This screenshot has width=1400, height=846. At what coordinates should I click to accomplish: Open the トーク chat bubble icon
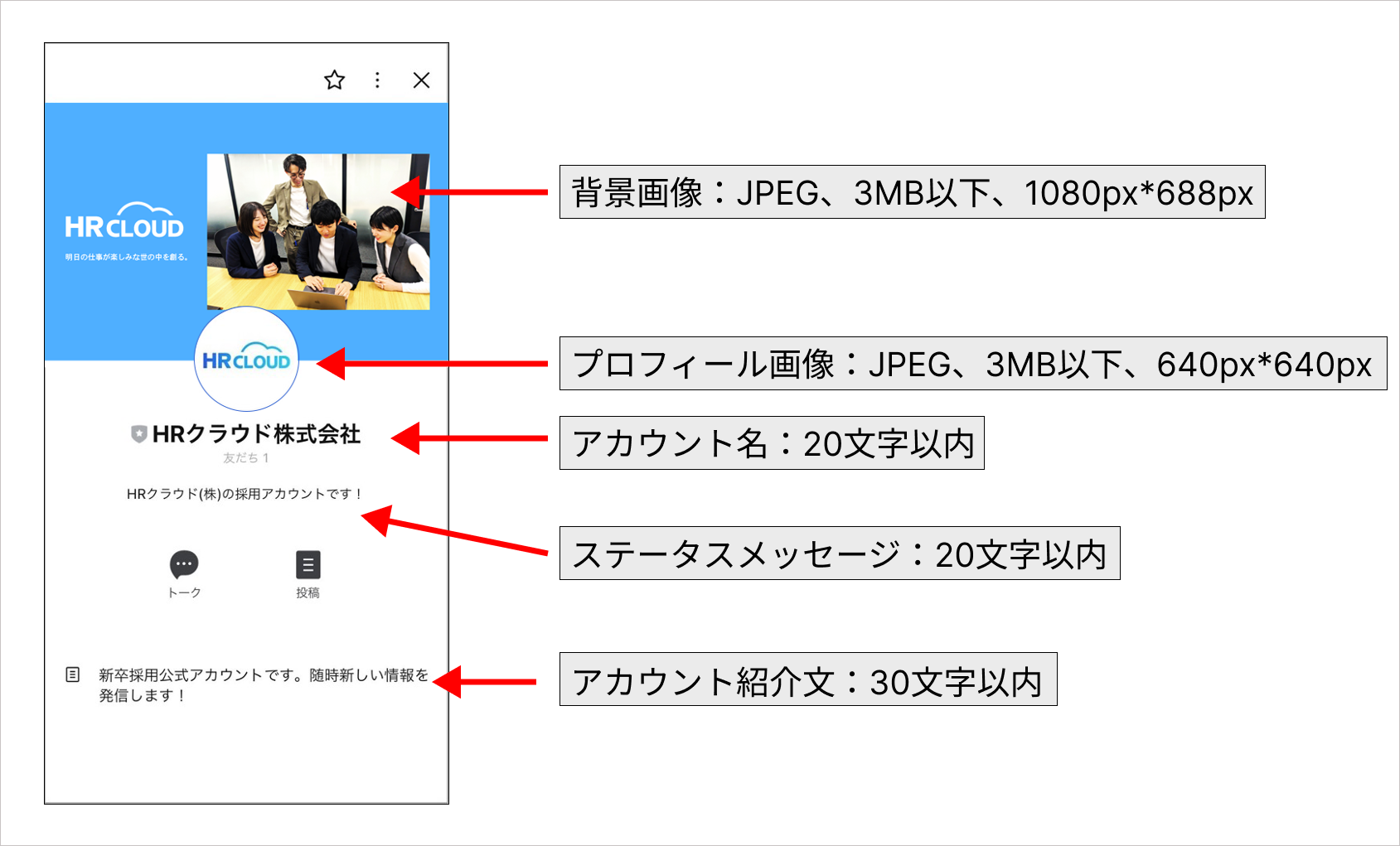pos(184,565)
